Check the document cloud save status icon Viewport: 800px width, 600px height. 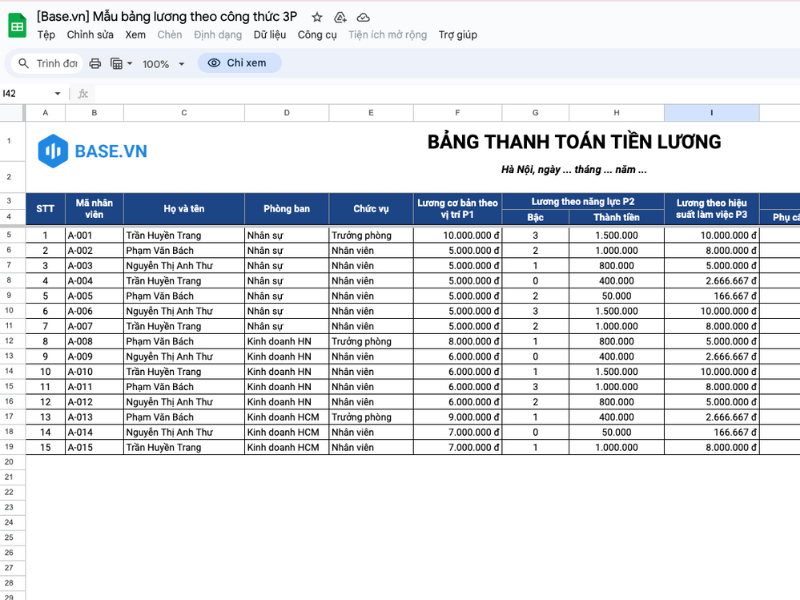pyautogui.click(x=362, y=17)
